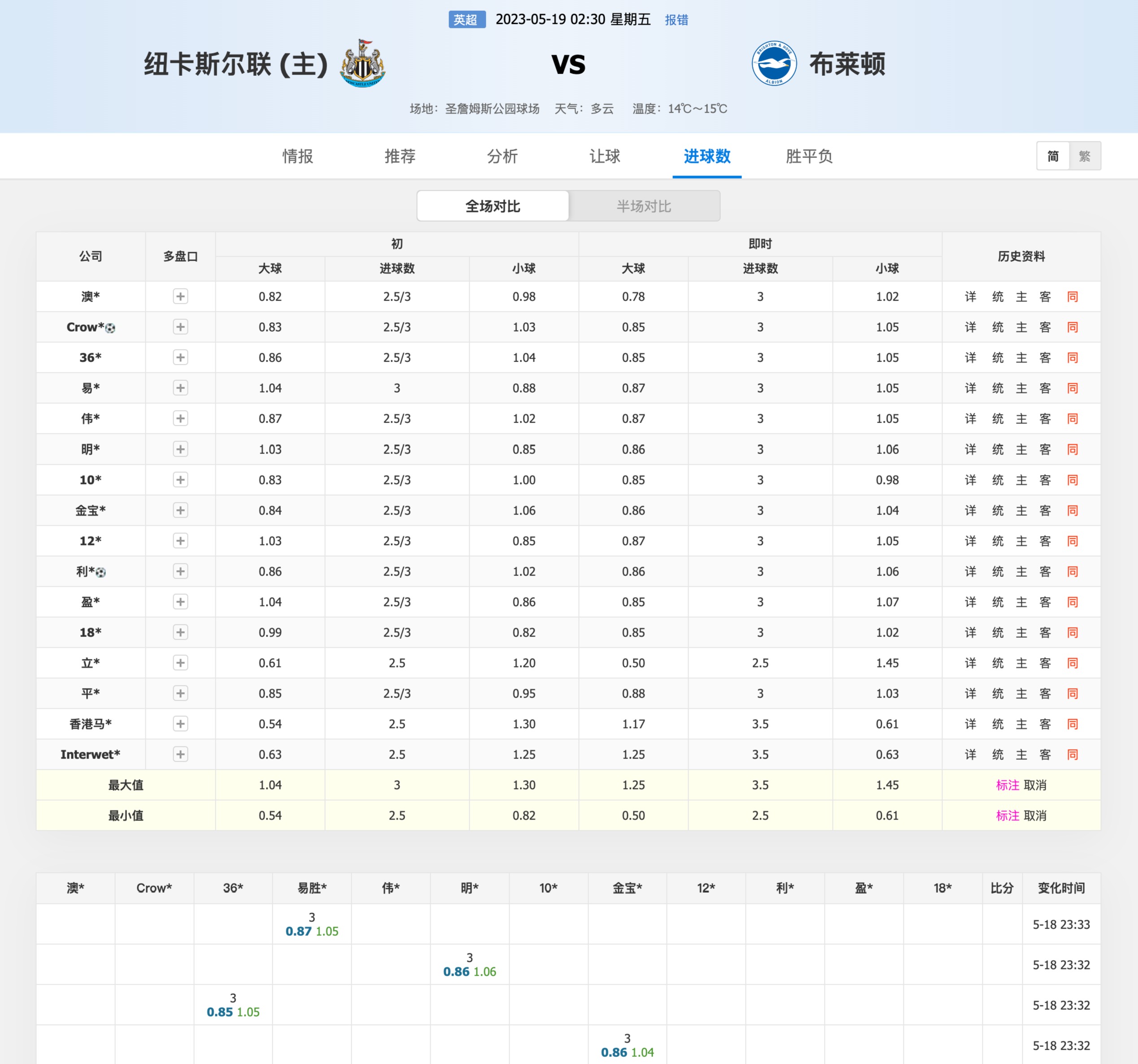
Task: Expand multi-handicap for 香港马* row
Action: (x=180, y=724)
